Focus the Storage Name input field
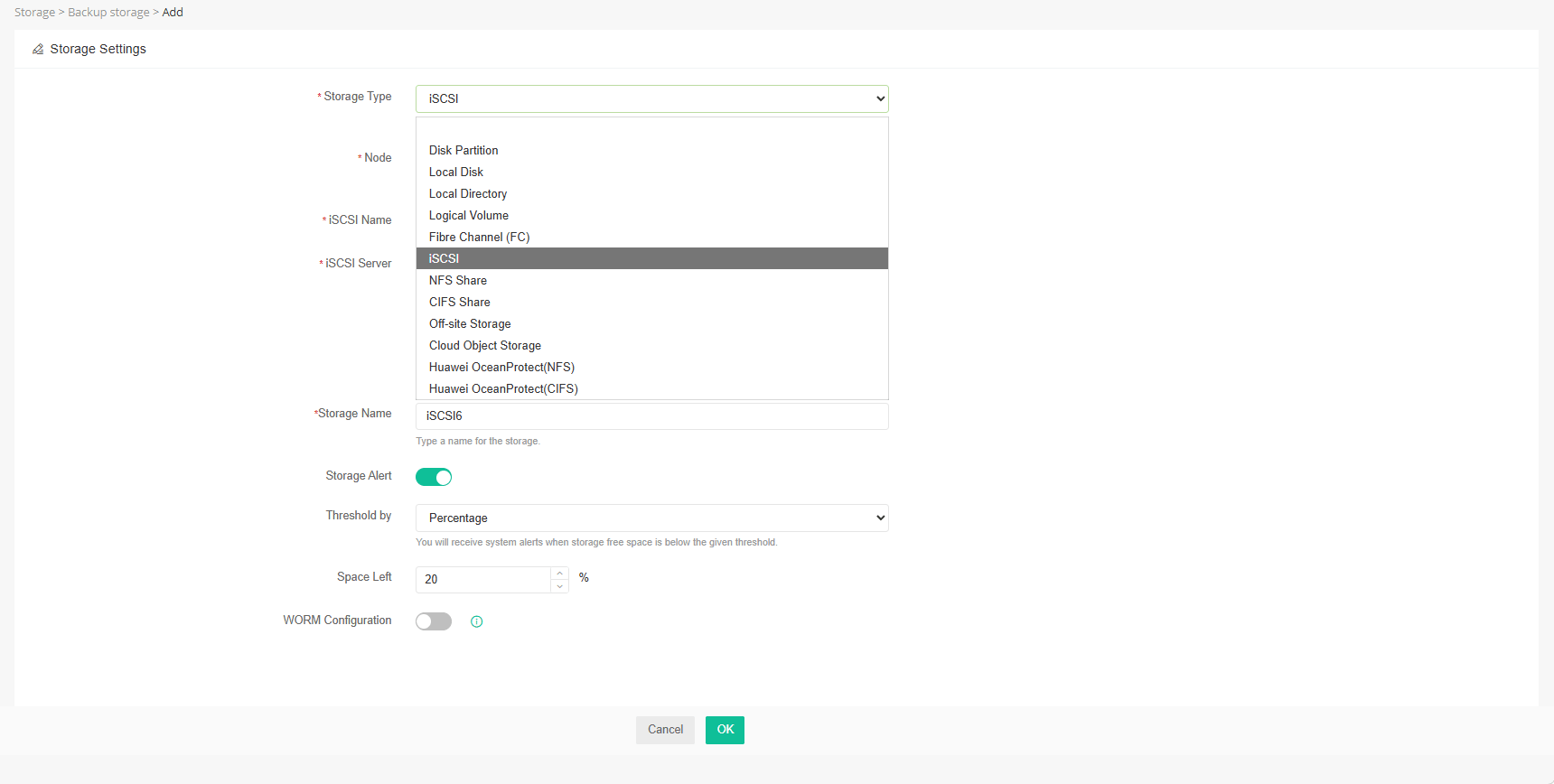The image size is (1554, 784). tap(652, 415)
